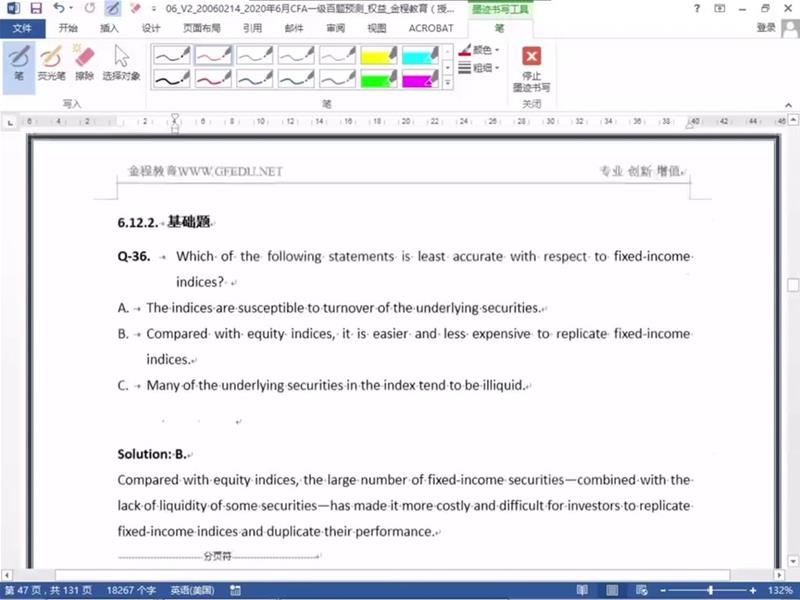
Task: Switch to Read Mode view
Action: [582, 591]
